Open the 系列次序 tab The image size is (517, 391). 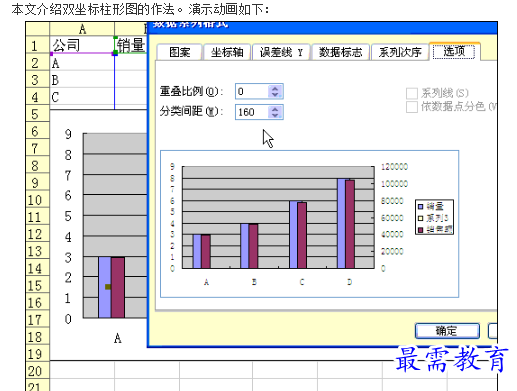(400, 52)
